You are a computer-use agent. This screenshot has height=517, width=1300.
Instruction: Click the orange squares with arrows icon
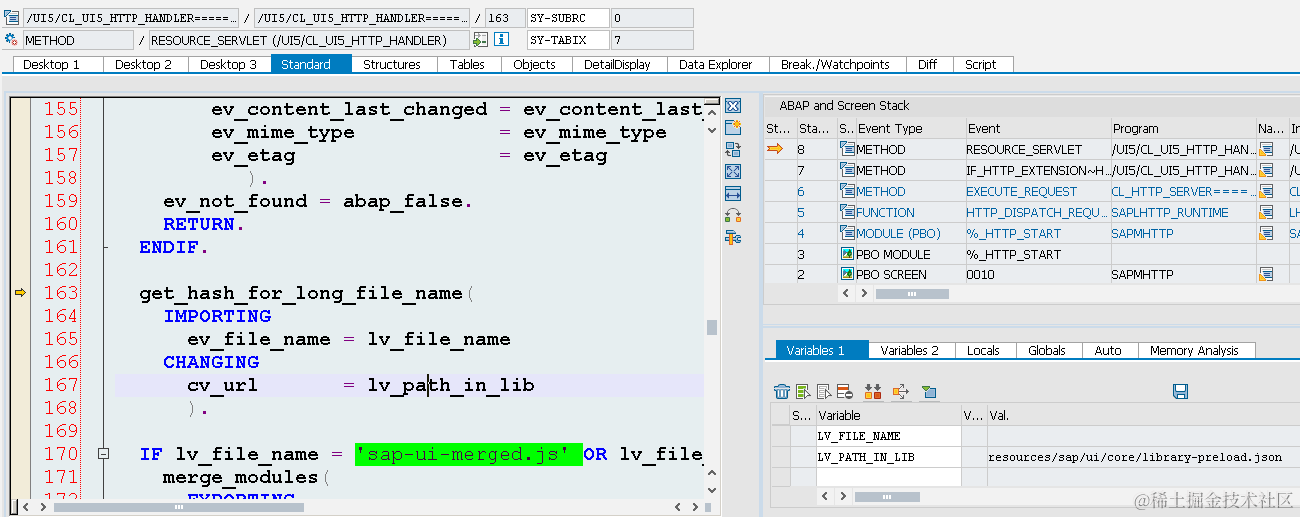tap(873, 391)
